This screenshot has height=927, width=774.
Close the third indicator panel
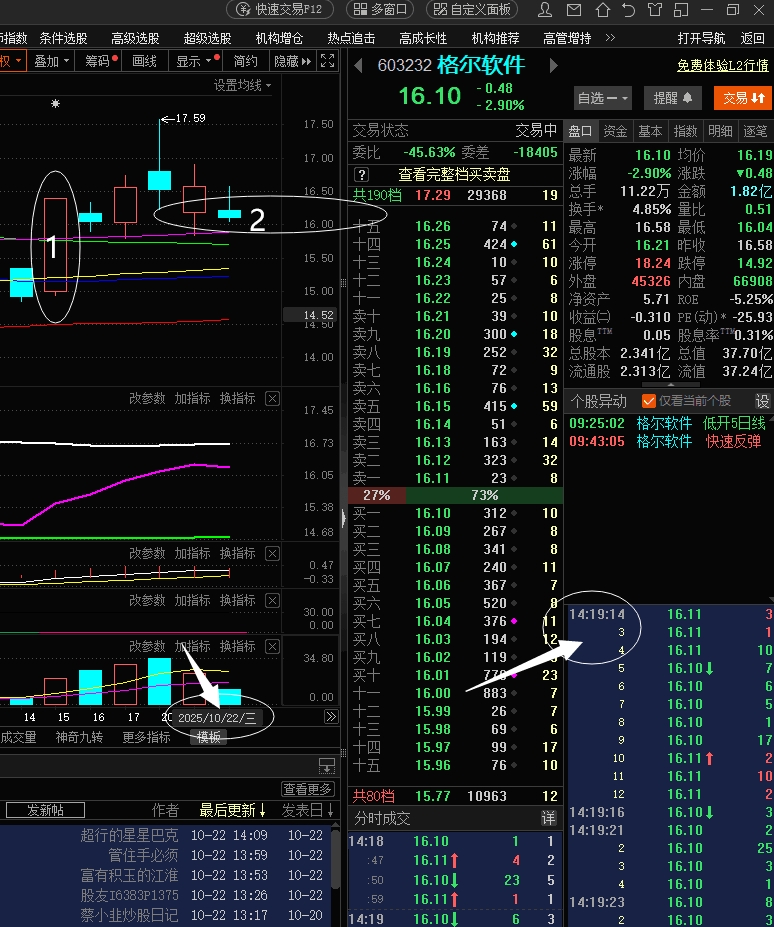pyautogui.click(x=272, y=601)
